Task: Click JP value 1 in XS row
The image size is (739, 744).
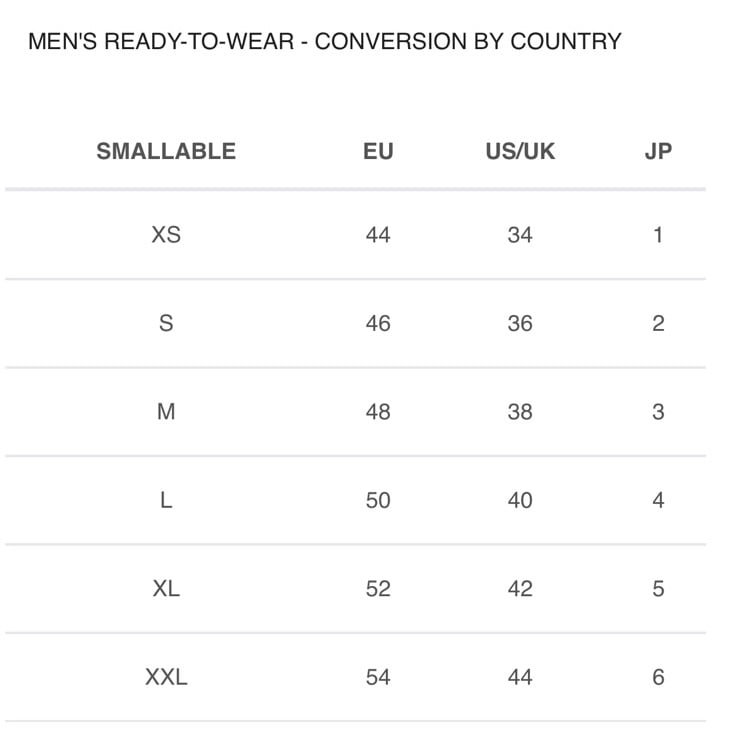Action: [x=658, y=235]
